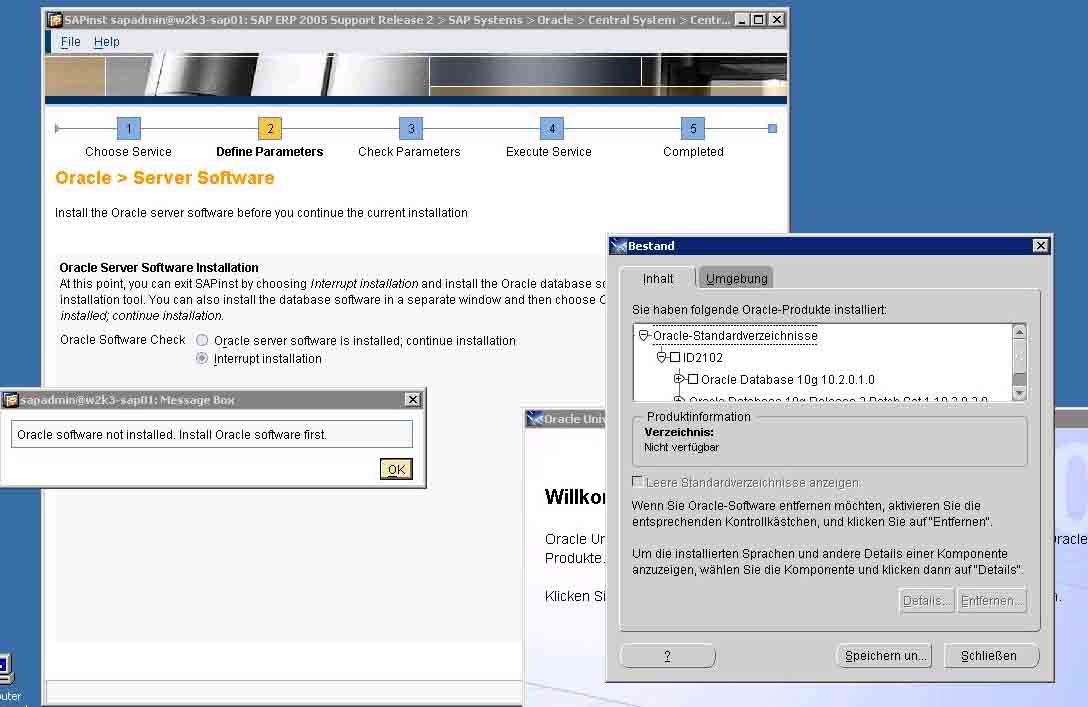Click step 1 Choose Service marker
The height and width of the screenshot is (707, 1088).
[129, 128]
